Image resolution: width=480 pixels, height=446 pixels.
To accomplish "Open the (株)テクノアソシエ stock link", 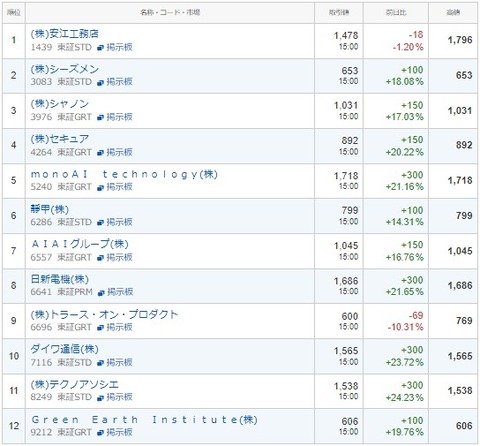I will coord(75,384).
